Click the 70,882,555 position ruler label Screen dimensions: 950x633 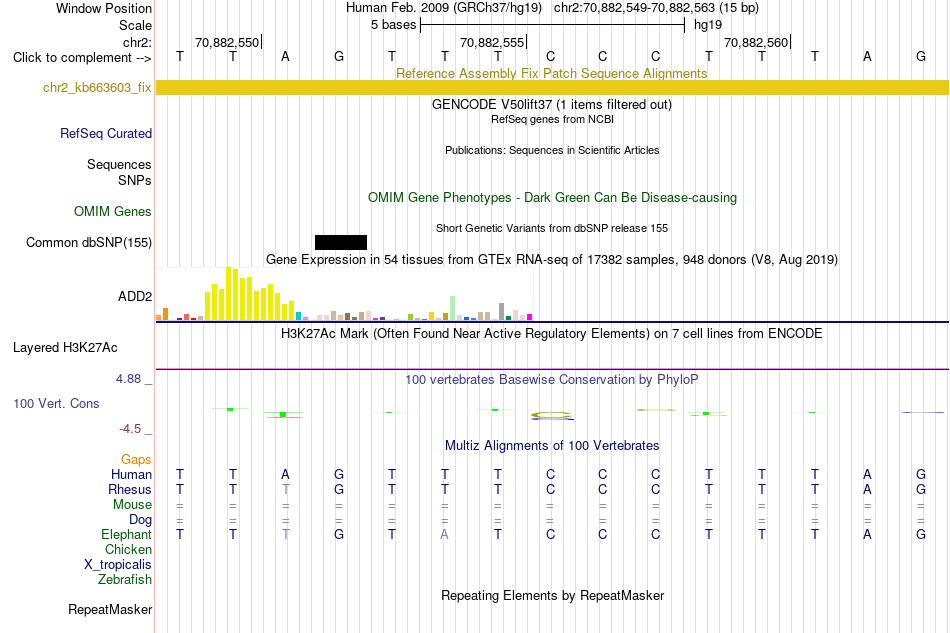click(492, 42)
